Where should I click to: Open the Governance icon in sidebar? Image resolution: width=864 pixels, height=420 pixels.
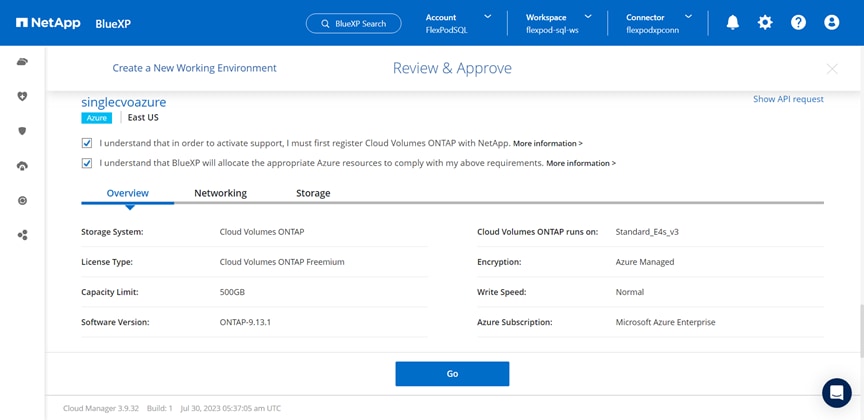click(22, 166)
